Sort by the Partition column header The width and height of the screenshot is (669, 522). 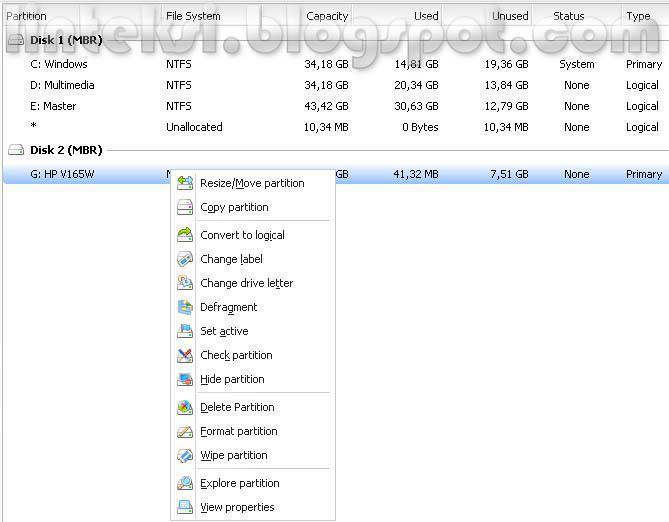pos(81,16)
